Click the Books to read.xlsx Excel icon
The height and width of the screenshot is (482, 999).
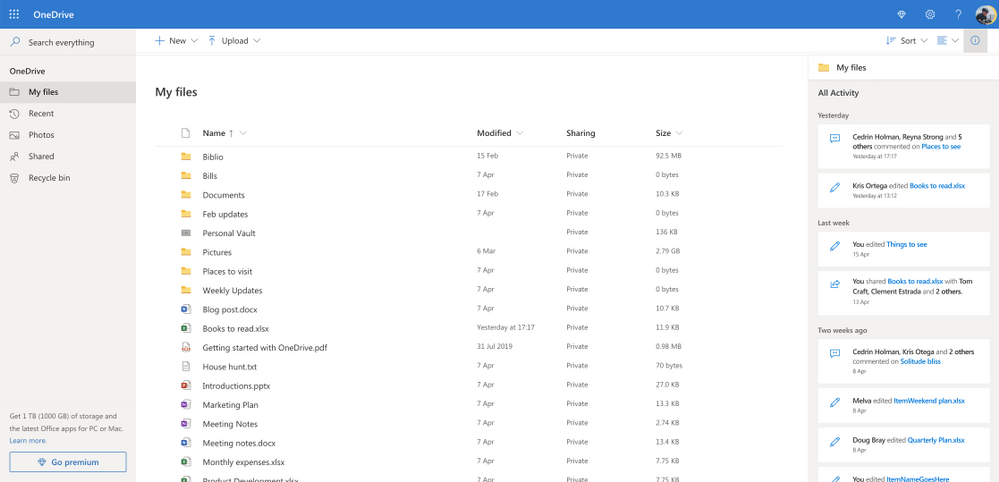(186, 328)
